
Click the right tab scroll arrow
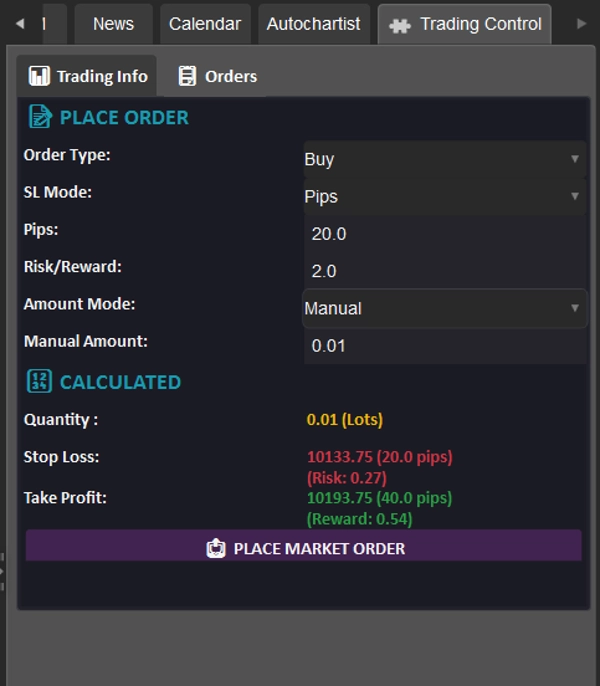(581, 24)
